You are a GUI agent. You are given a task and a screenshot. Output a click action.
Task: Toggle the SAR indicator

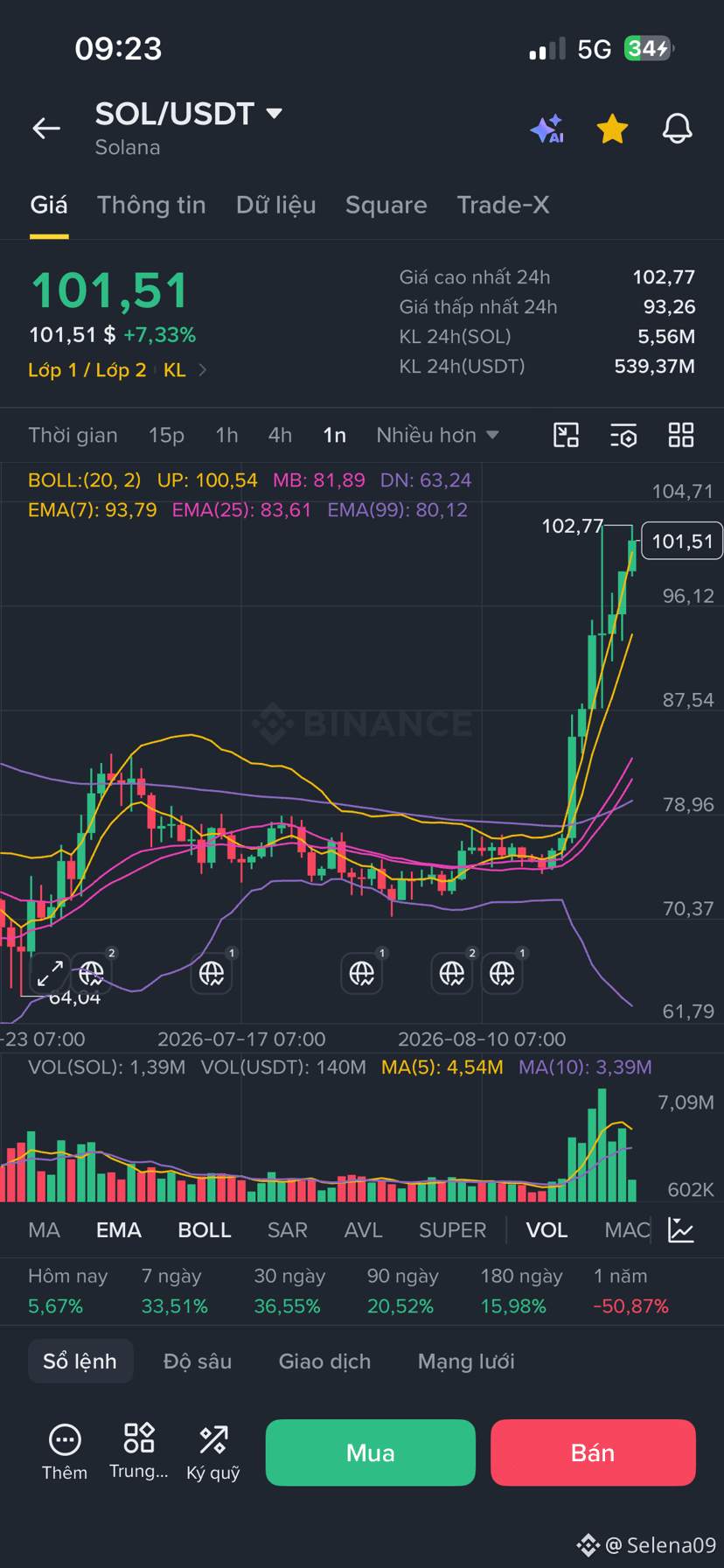coord(288,1230)
